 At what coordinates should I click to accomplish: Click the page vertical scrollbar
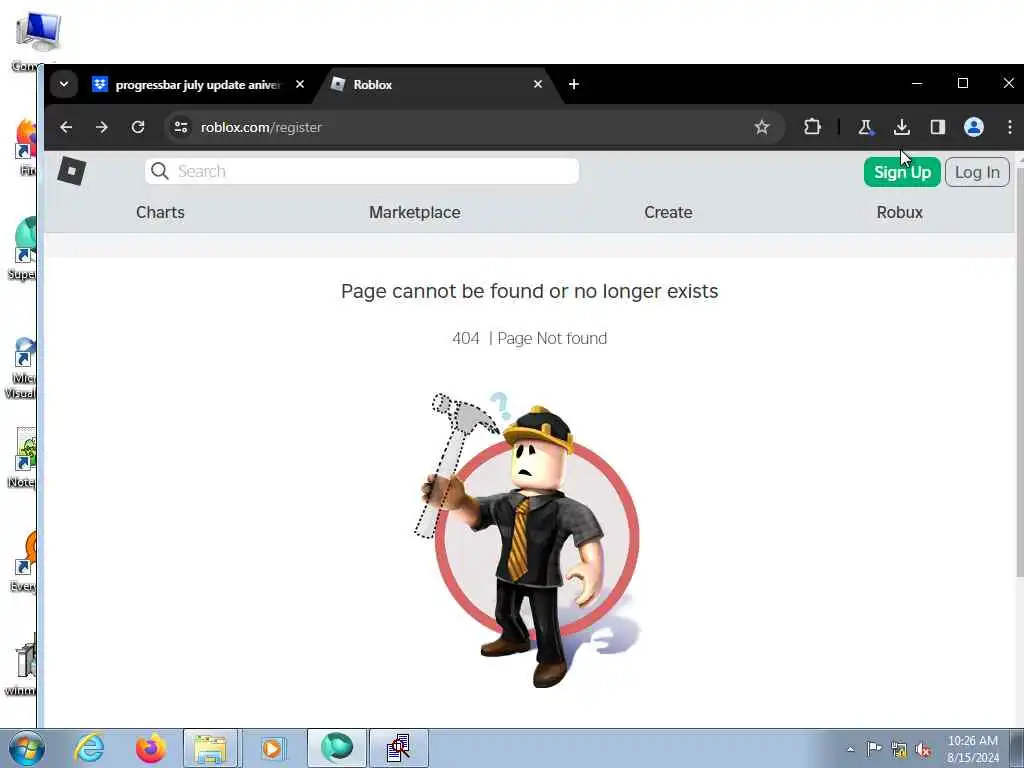coord(1019,372)
